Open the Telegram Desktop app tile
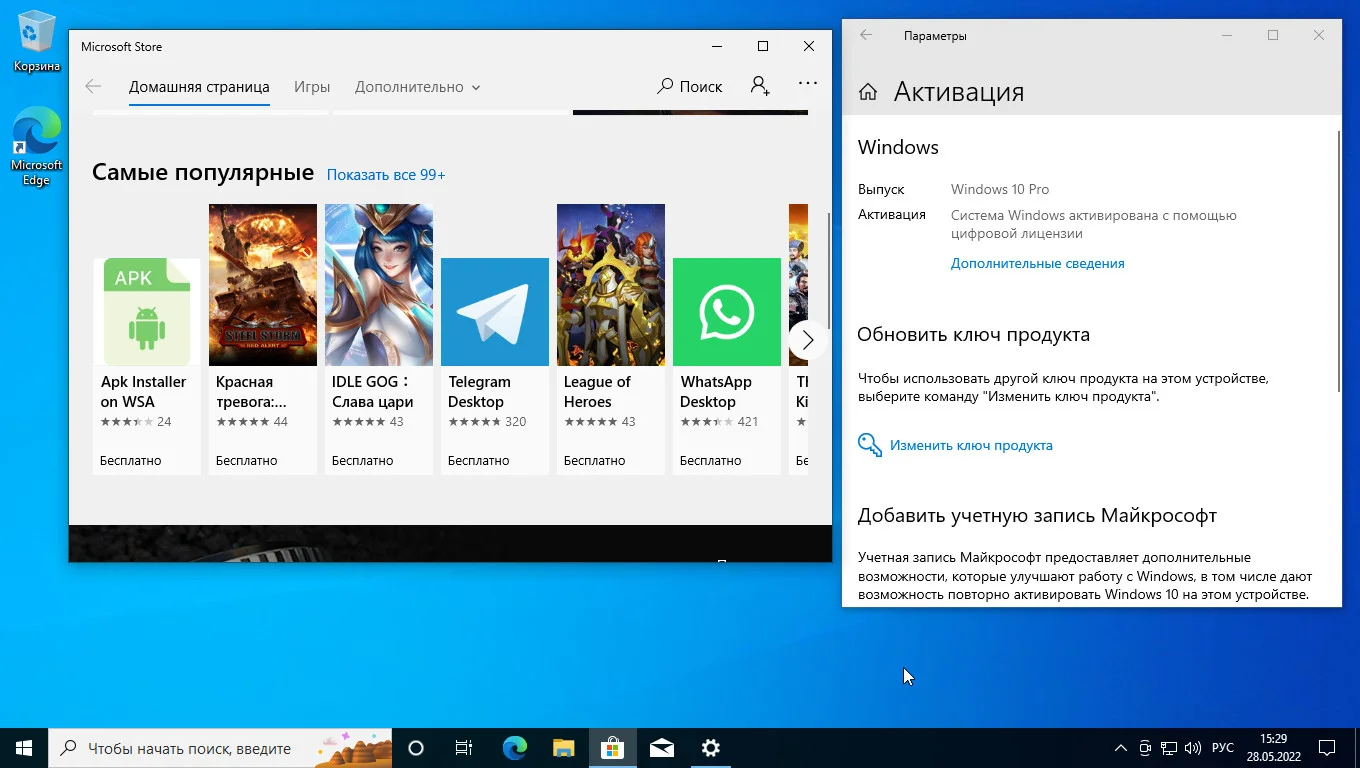 [x=495, y=340]
